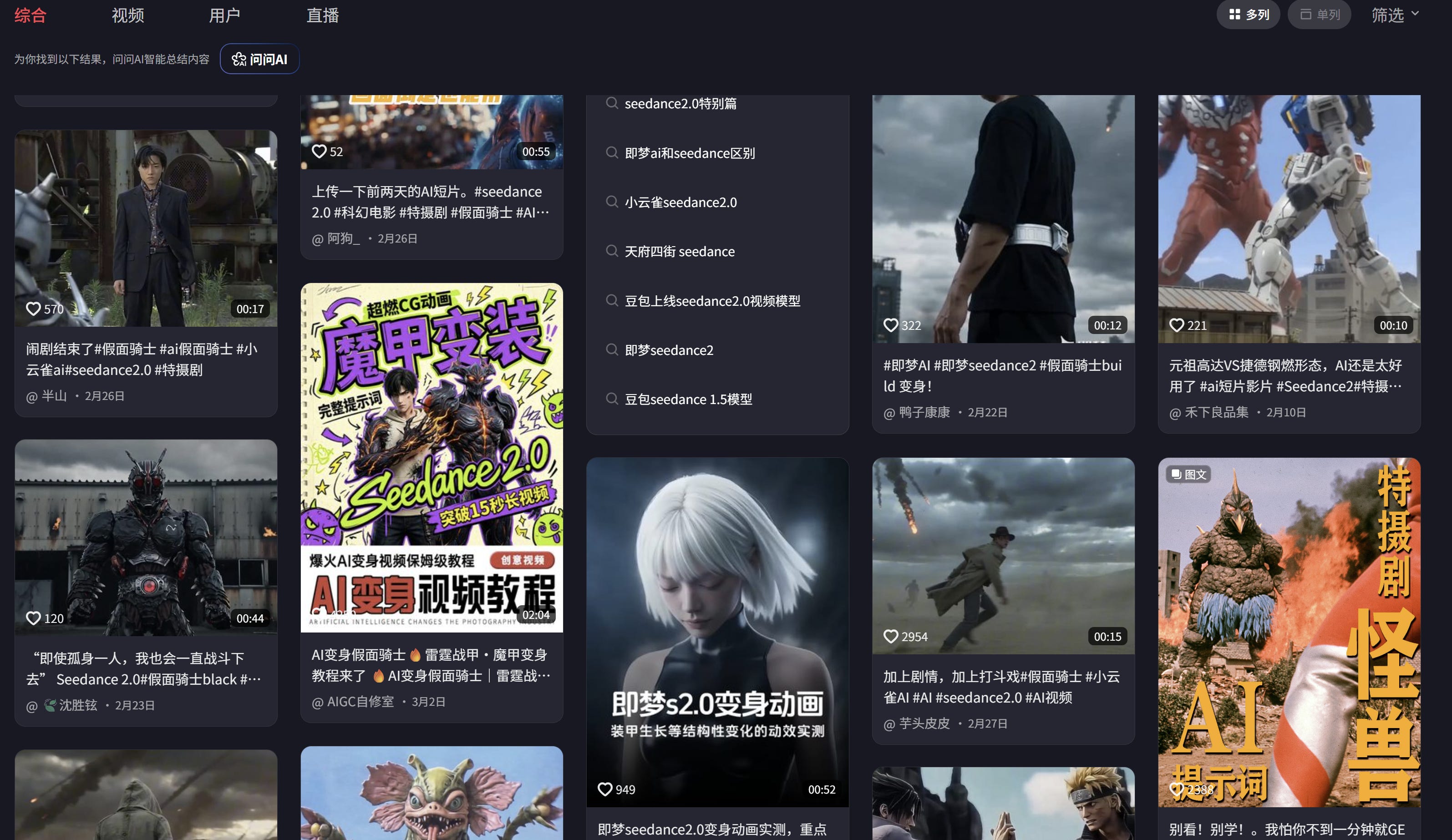1452x840 pixels.
Task: Click the text 为你找到以下结果，问问AI智能总结内容
Action: click(112, 59)
